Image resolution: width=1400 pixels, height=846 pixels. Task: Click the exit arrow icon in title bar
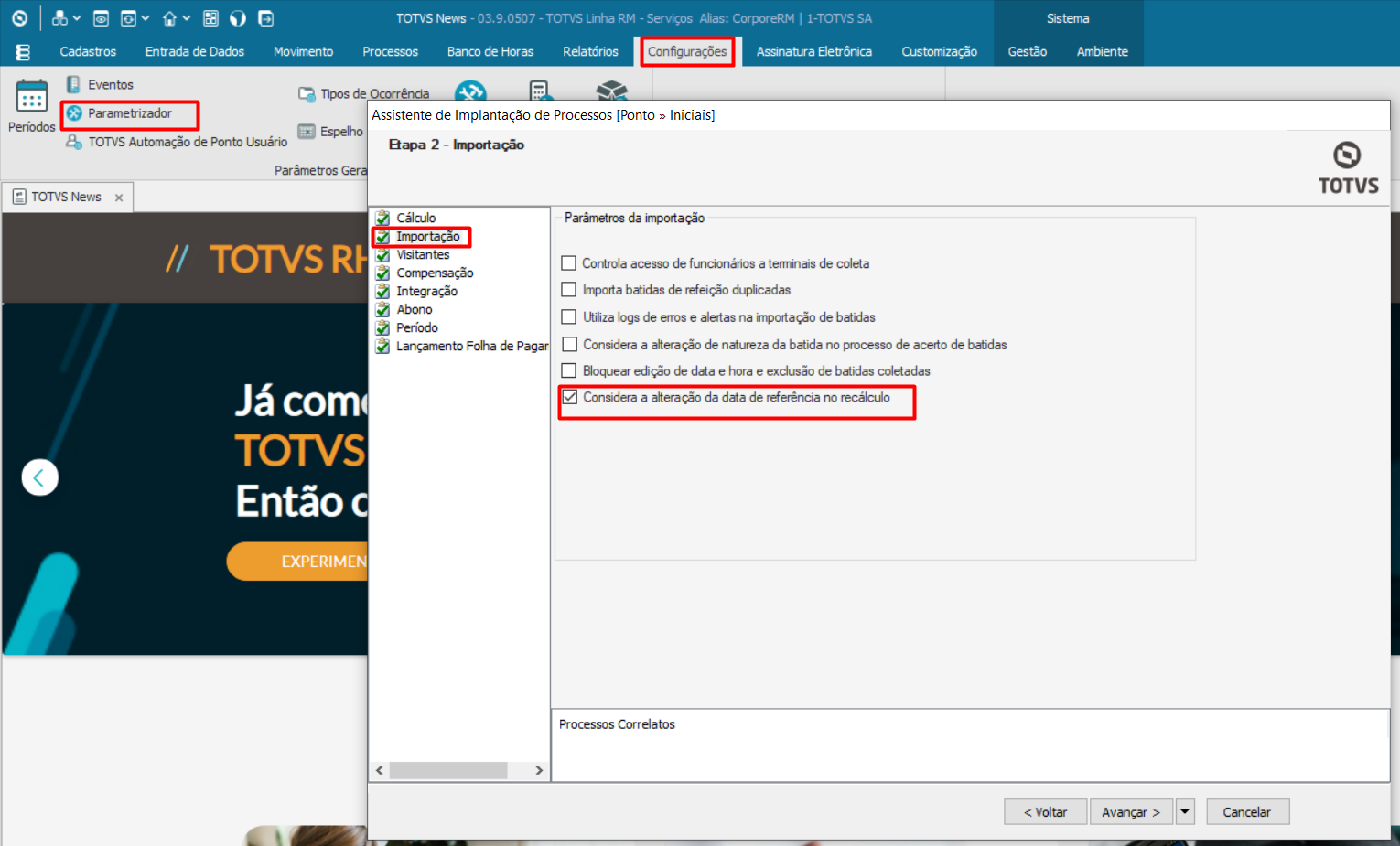tap(265, 18)
